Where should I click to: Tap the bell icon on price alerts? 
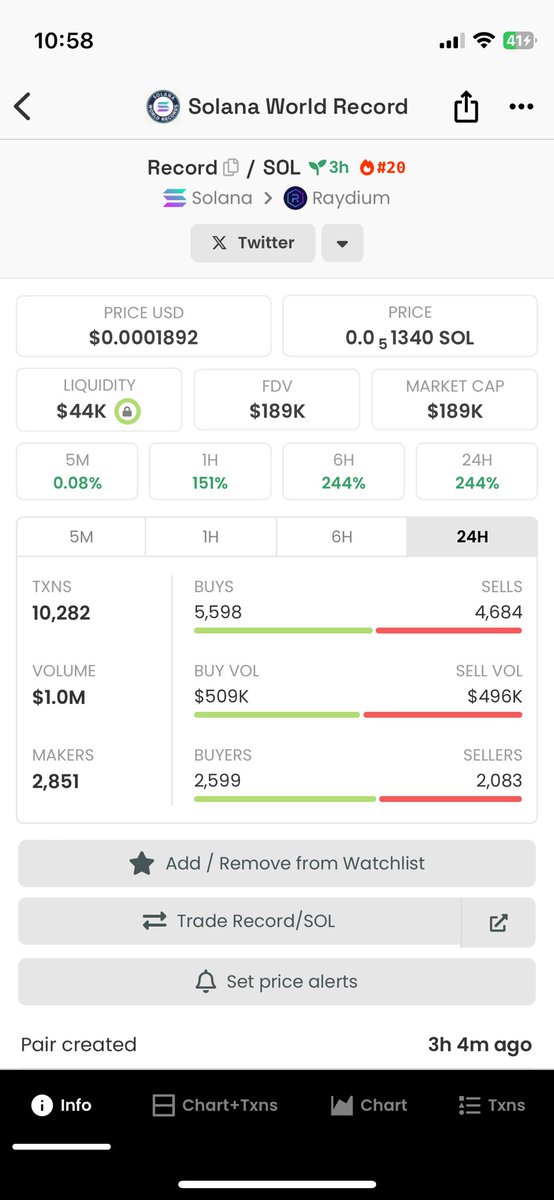tap(206, 981)
